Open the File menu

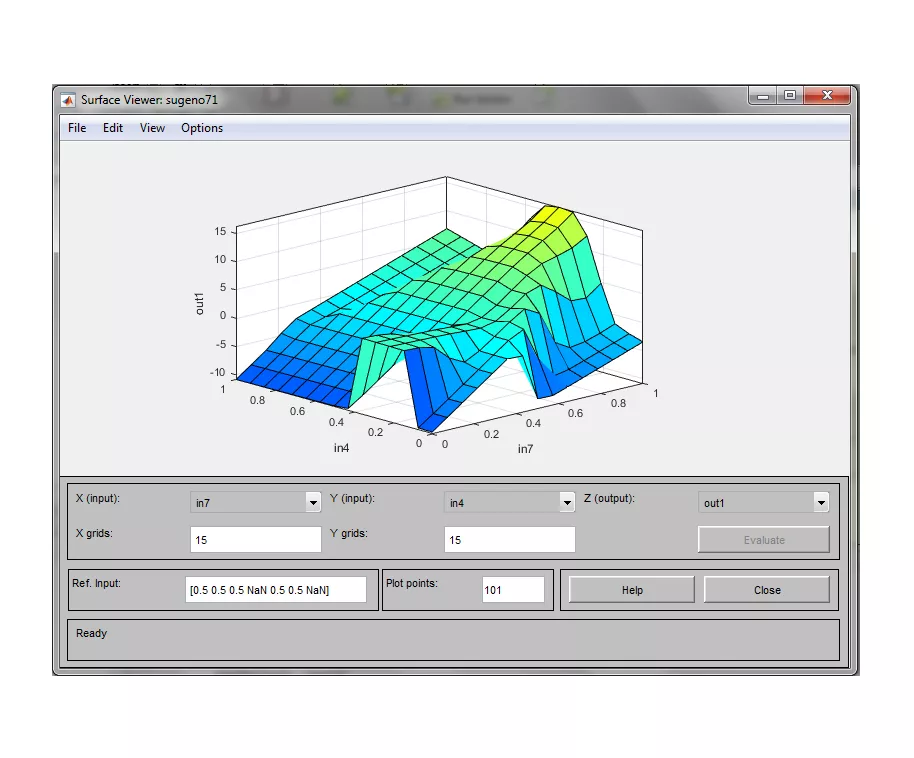[x=77, y=128]
